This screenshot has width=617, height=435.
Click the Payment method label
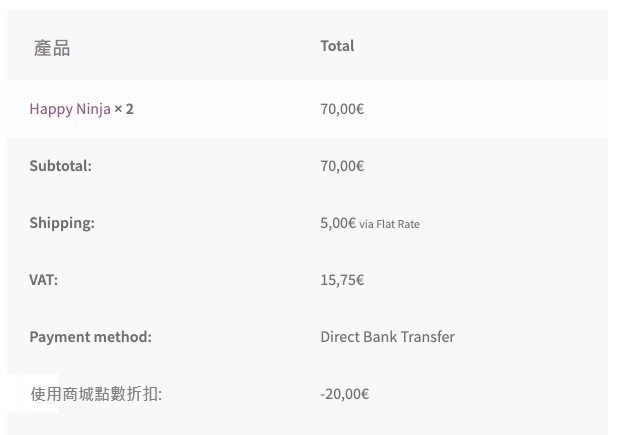tap(90, 337)
